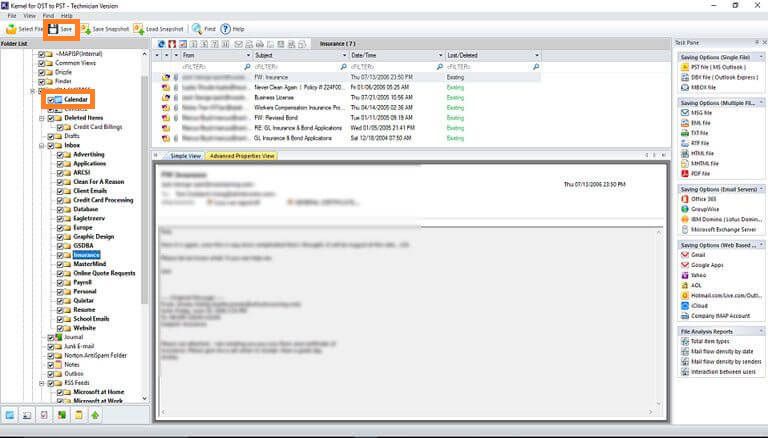
Task: Collapse the Deleted Items tree node
Action: pyautogui.click(x=42, y=118)
